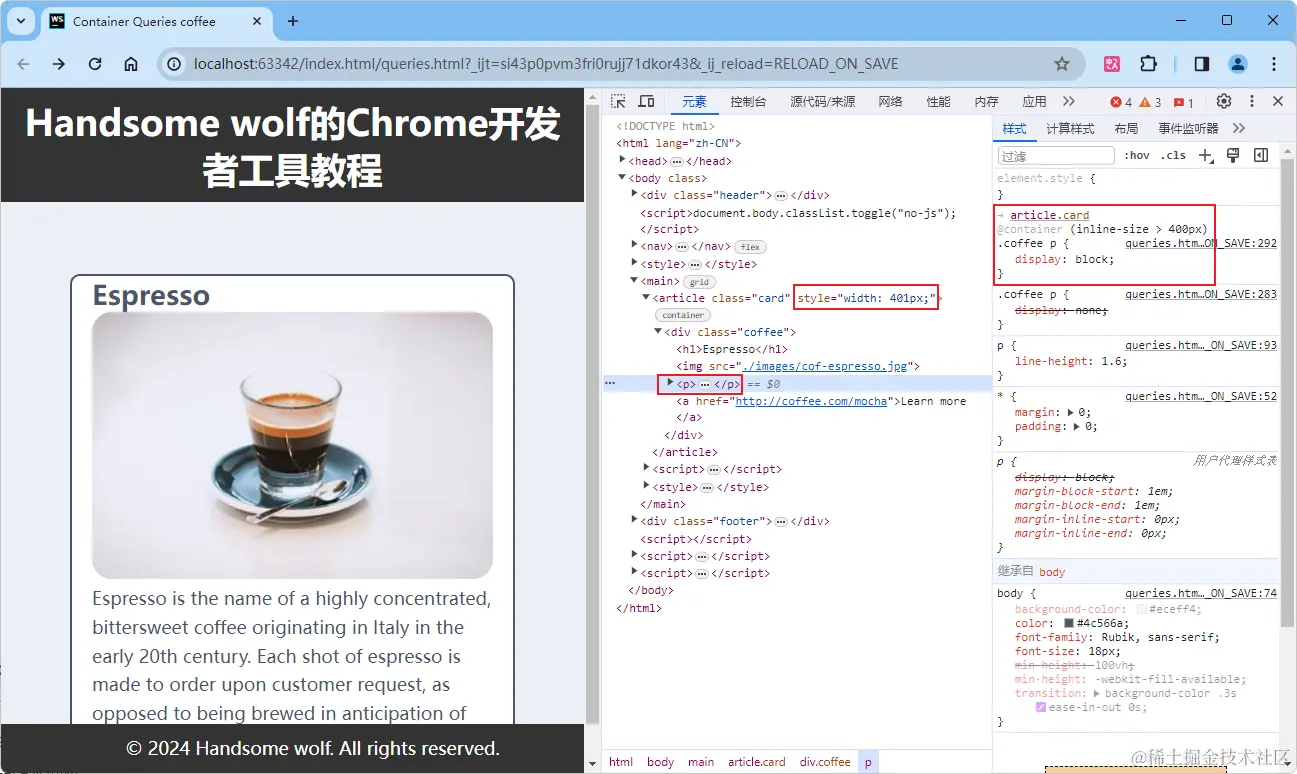Click the grid badge on main element
The image size is (1297, 774).
coord(699,282)
